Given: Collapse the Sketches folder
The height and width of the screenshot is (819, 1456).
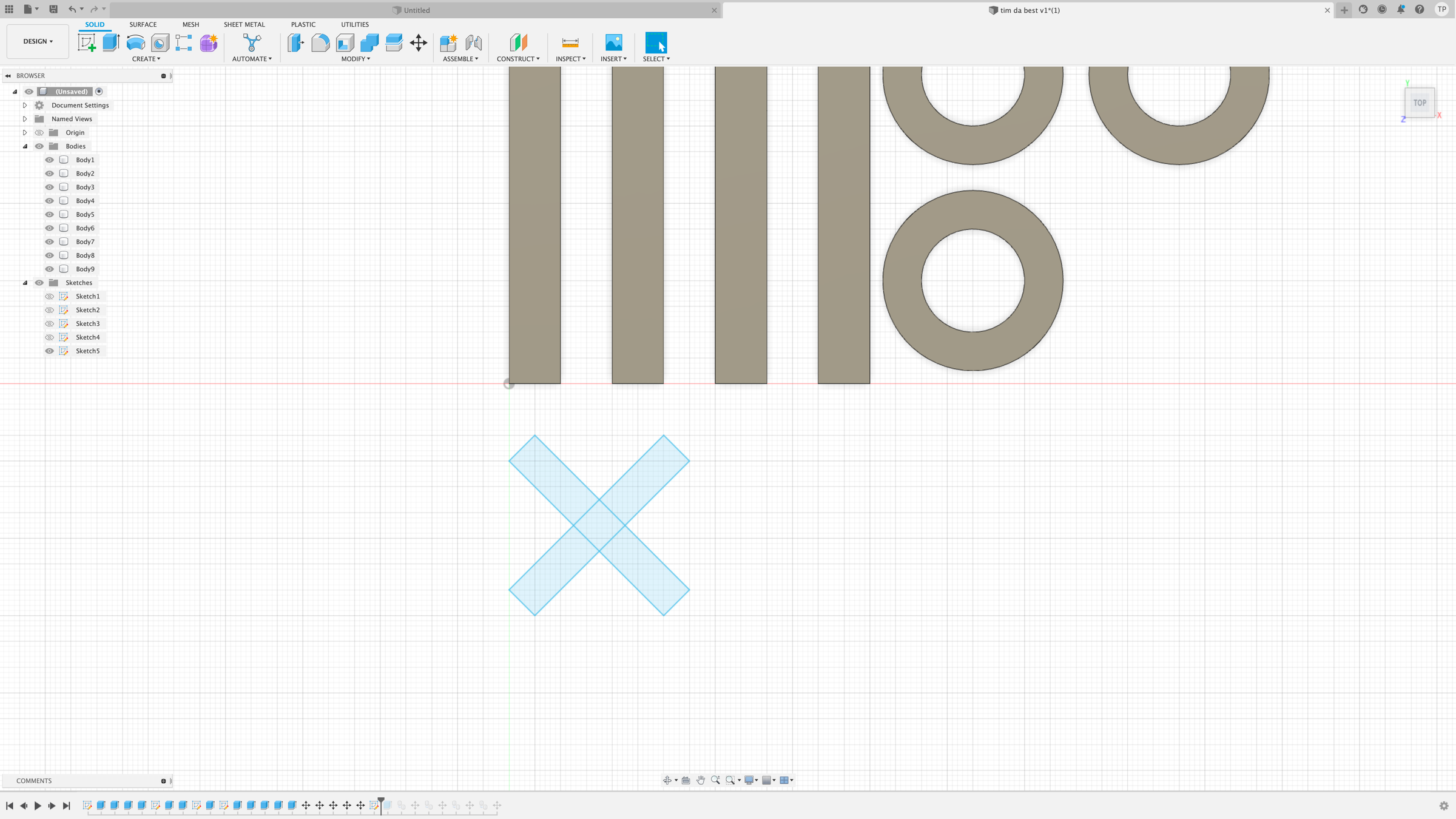Looking at the screenshot, I should [25, 283].
